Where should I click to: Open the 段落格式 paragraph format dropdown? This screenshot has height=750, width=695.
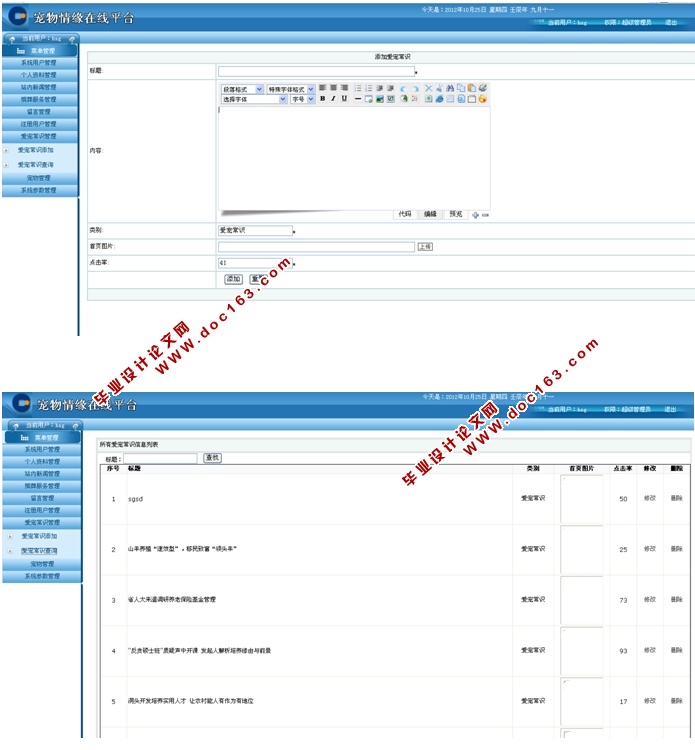pos(242,89)
